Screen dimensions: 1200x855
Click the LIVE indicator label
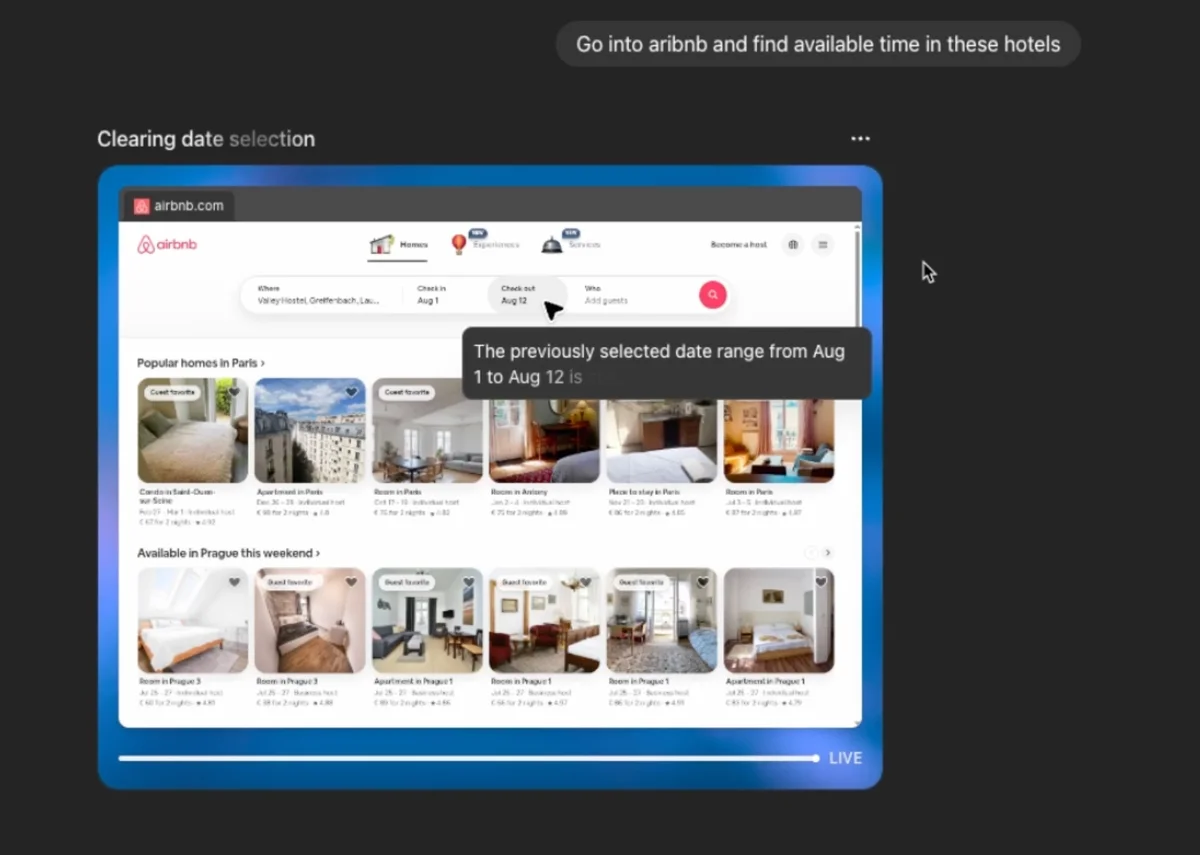pos(845,758)
